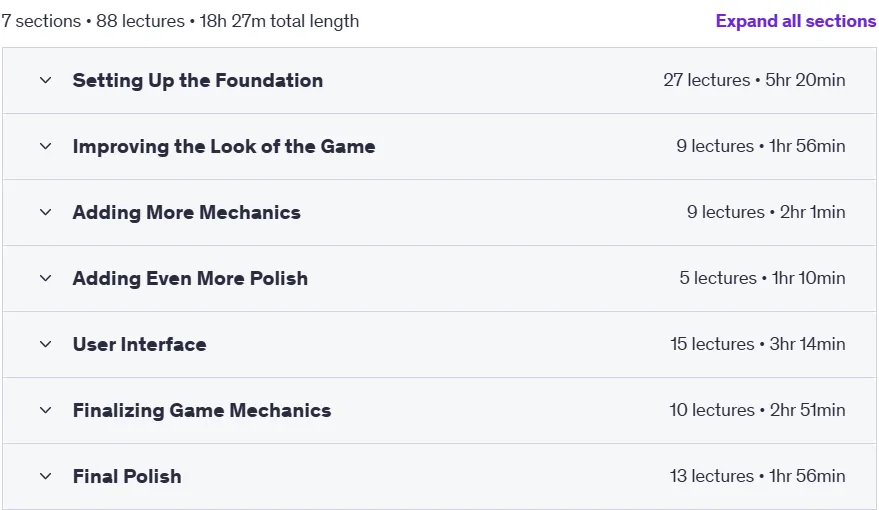Click the 5 lectures 1hr 10min label
Image resolution: width=879 pixels, height=510 pixels.
click(762, 278)
